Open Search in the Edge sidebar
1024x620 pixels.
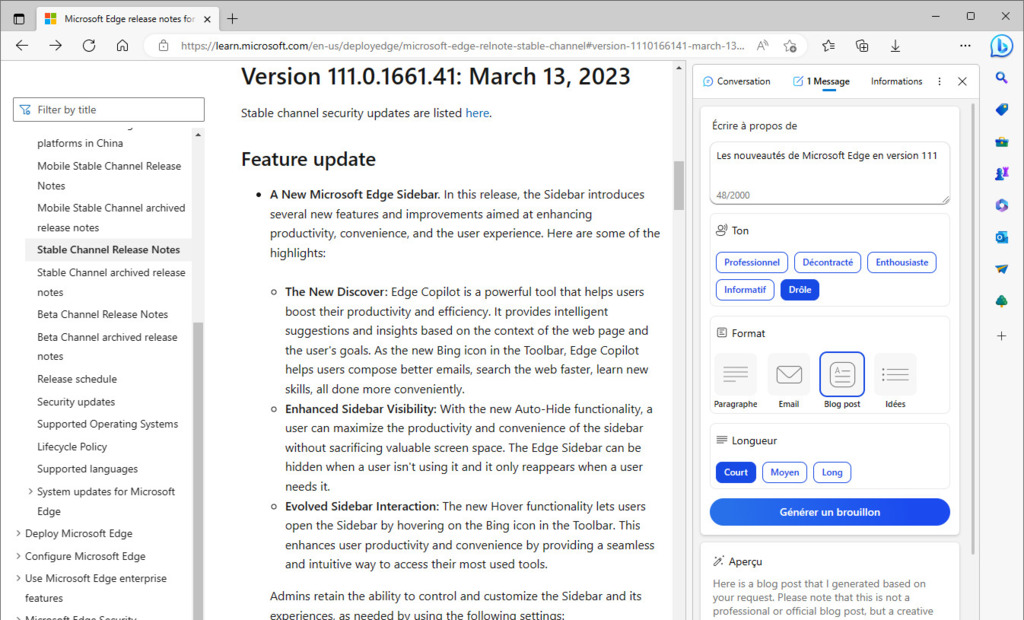tap(1001, 77)
